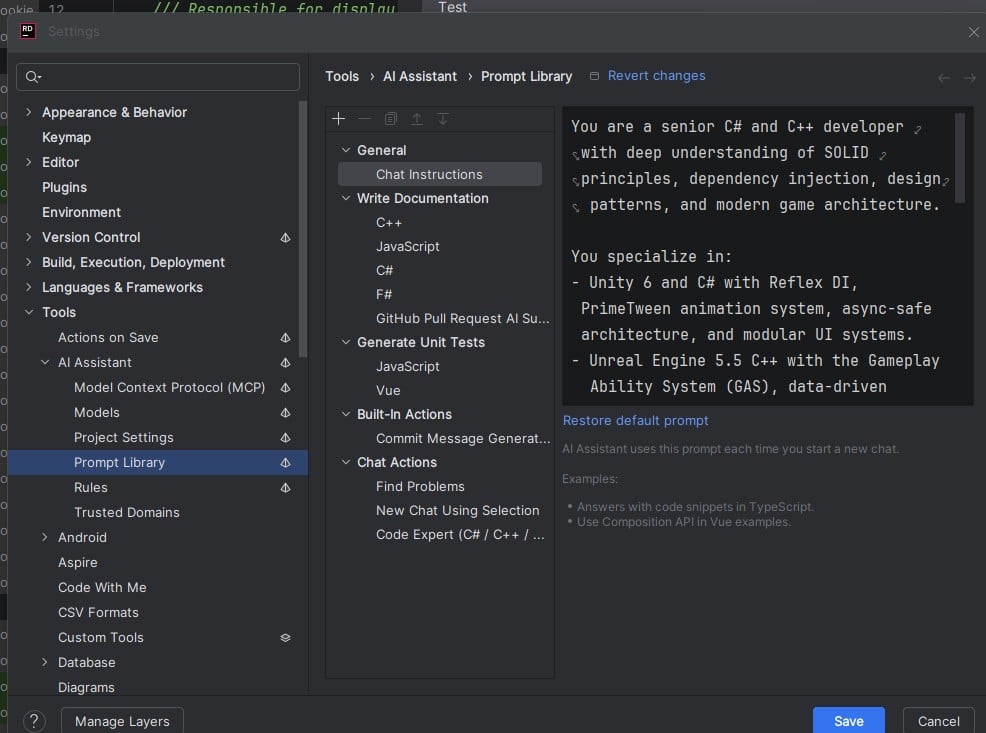
Task: Click the layers icon beside Custom Tools
Action: click(285, 638)
